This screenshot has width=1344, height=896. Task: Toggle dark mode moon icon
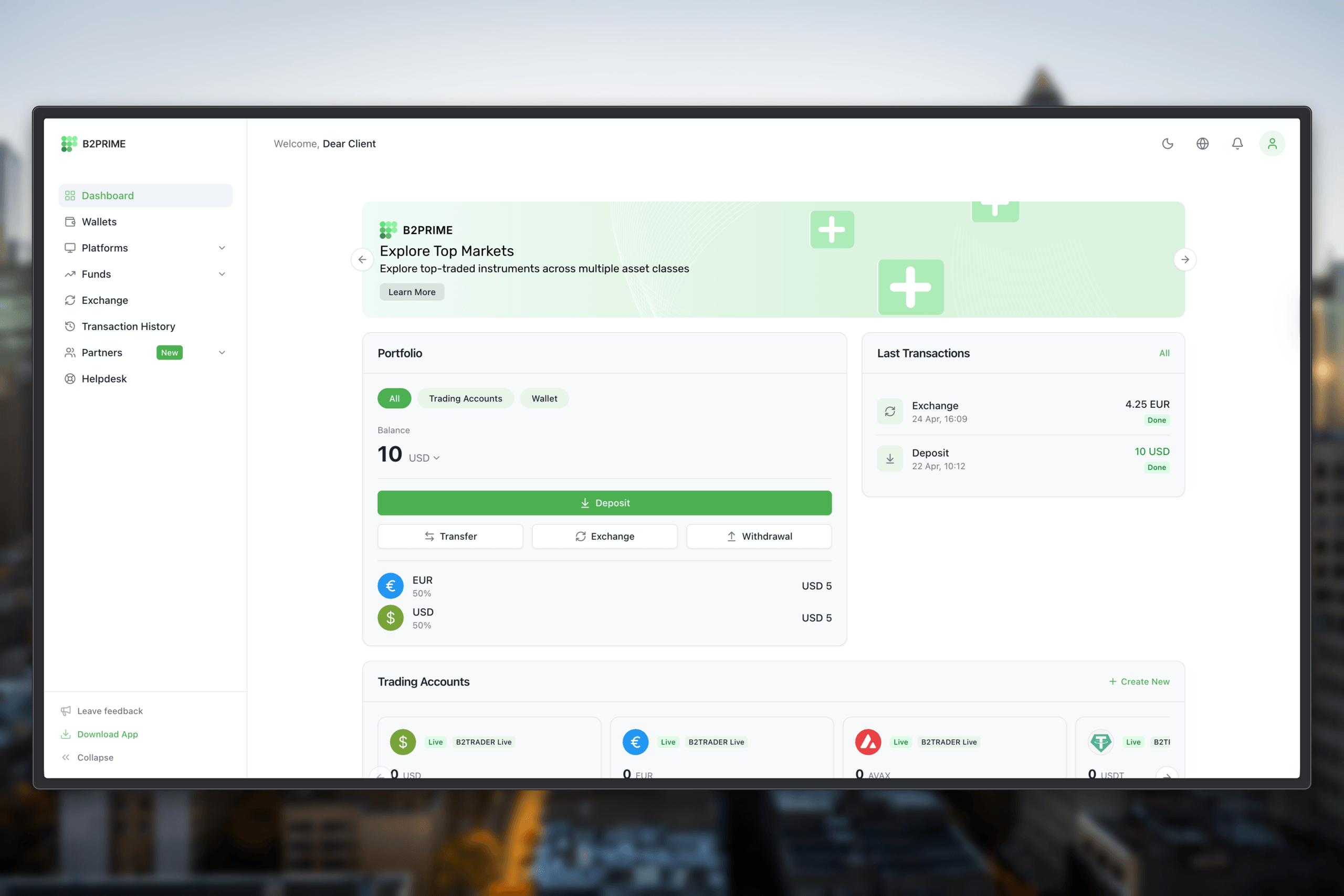(x=1168, y=143)
